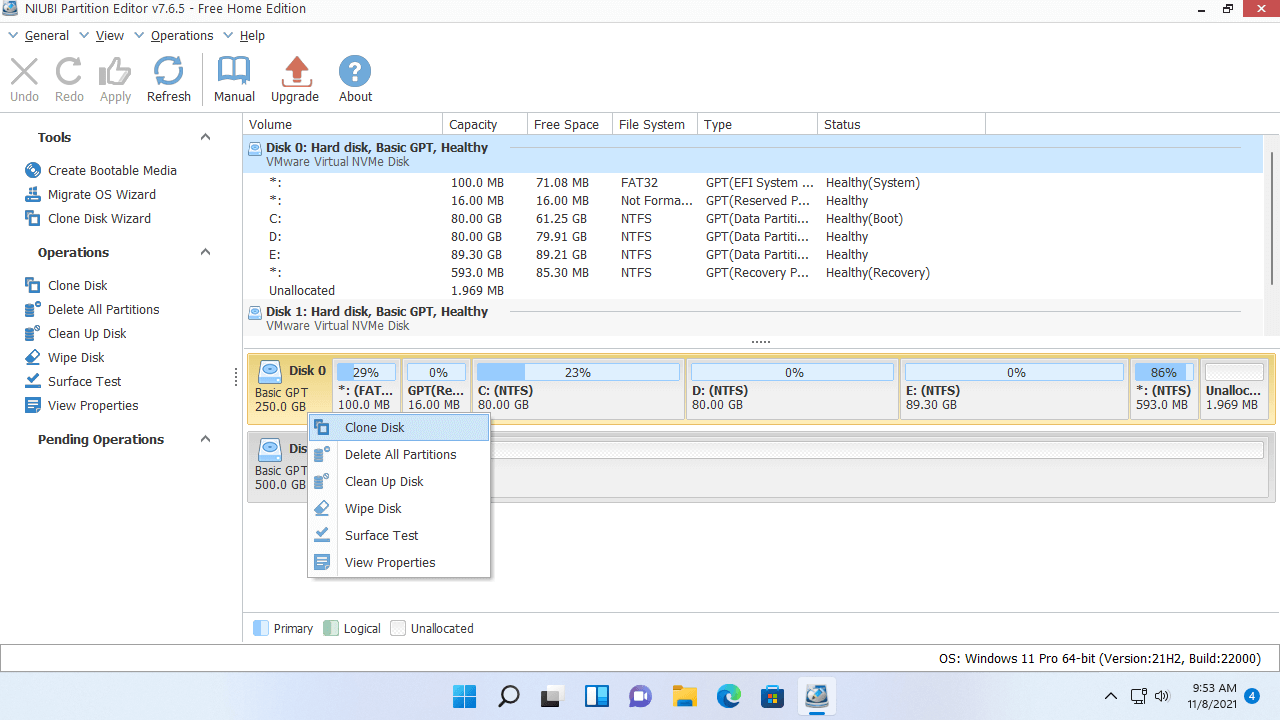Viewport: 1280px width, 720px height.
Task: Choose Clone Disk from context menu
Action: (x=375, y=428)
